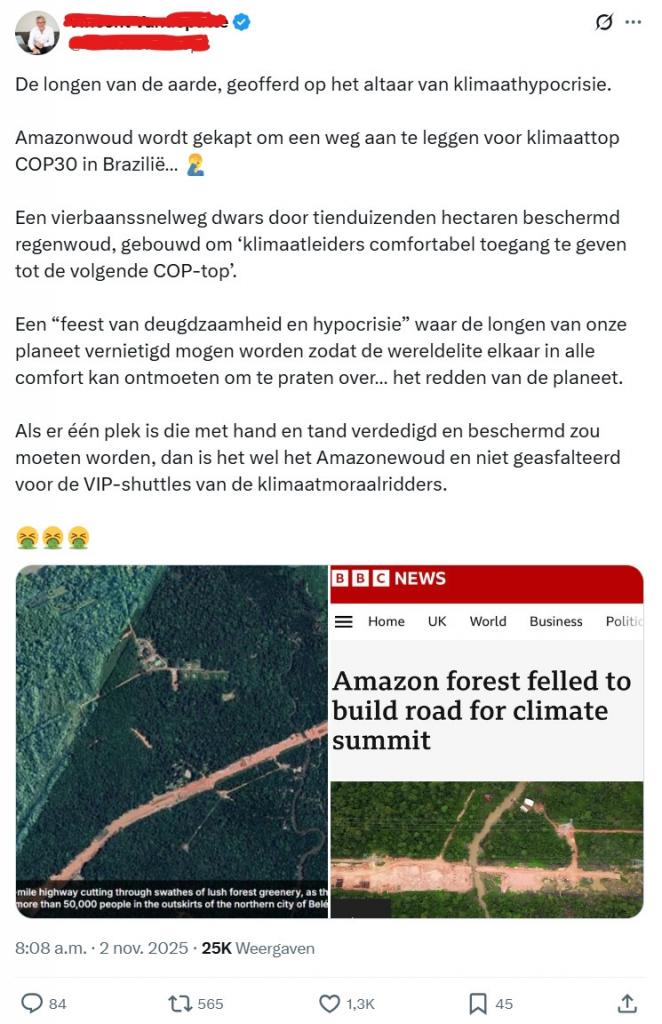Click the 8:08 a.m. 2 nov. 2025 timestamp
The width and height of the screenshot is (662, 1024).
tap(102, 948)
